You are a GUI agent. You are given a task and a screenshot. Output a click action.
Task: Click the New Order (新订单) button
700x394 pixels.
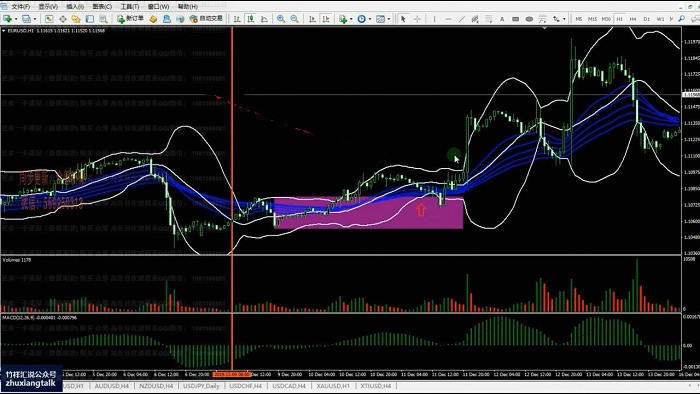coord(130,19)
